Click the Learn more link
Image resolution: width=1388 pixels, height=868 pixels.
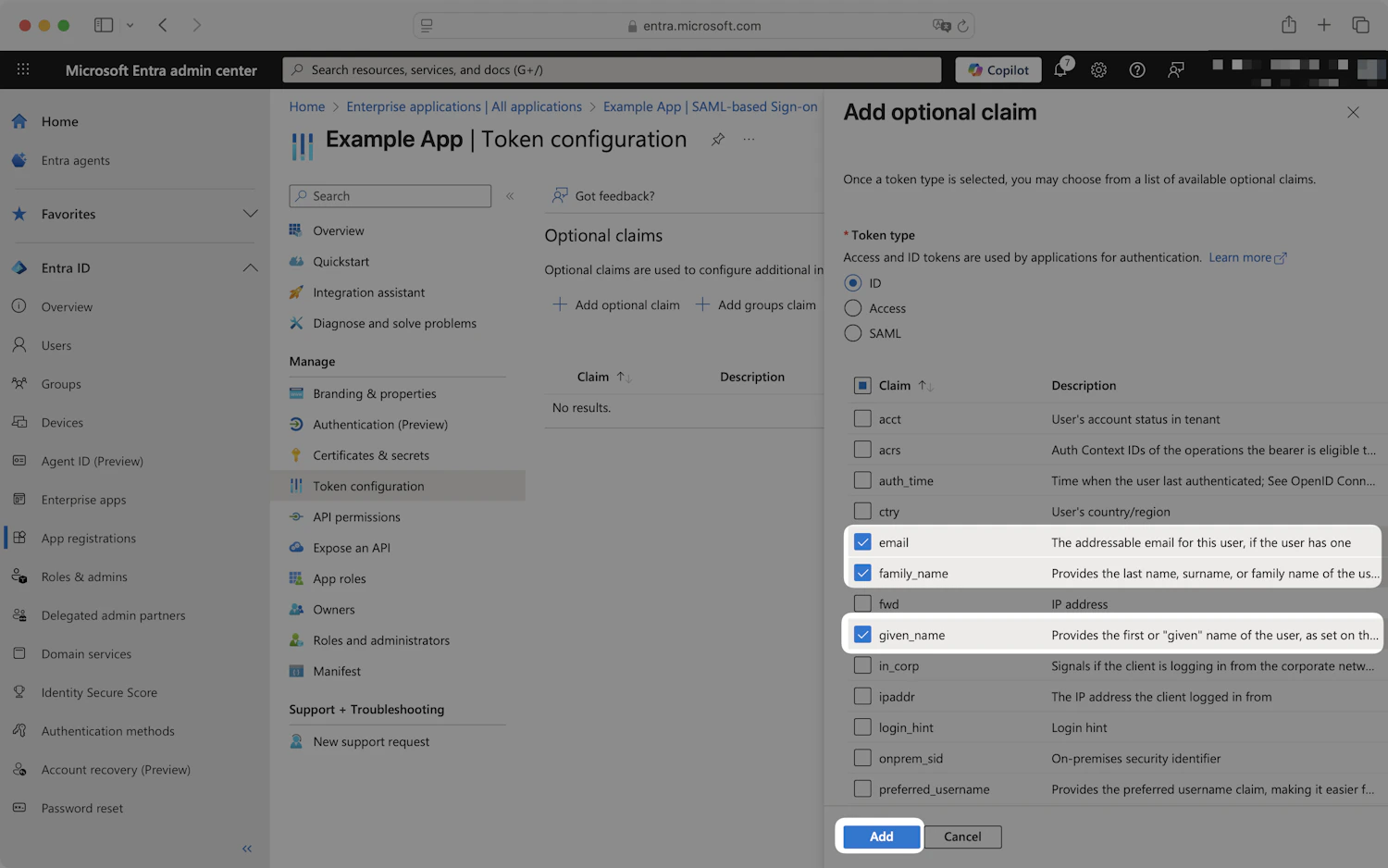point(1247,257)
